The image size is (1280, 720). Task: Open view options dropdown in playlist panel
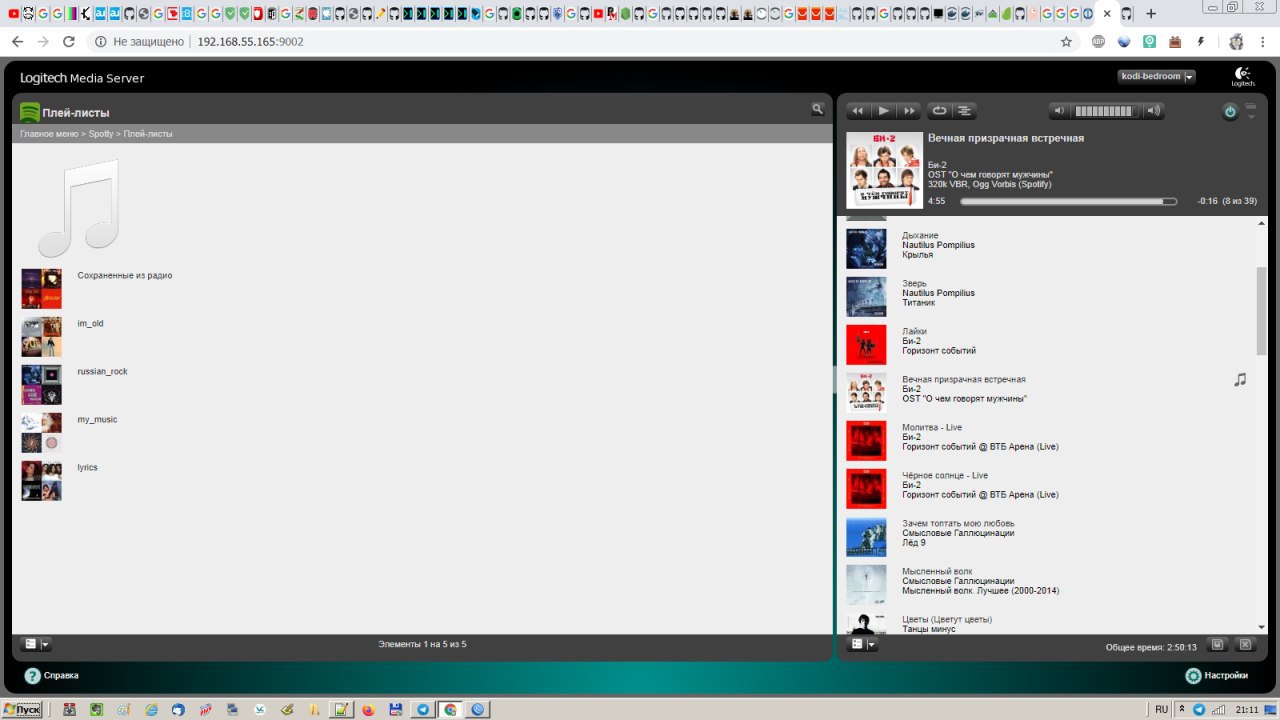coord(862,644)
